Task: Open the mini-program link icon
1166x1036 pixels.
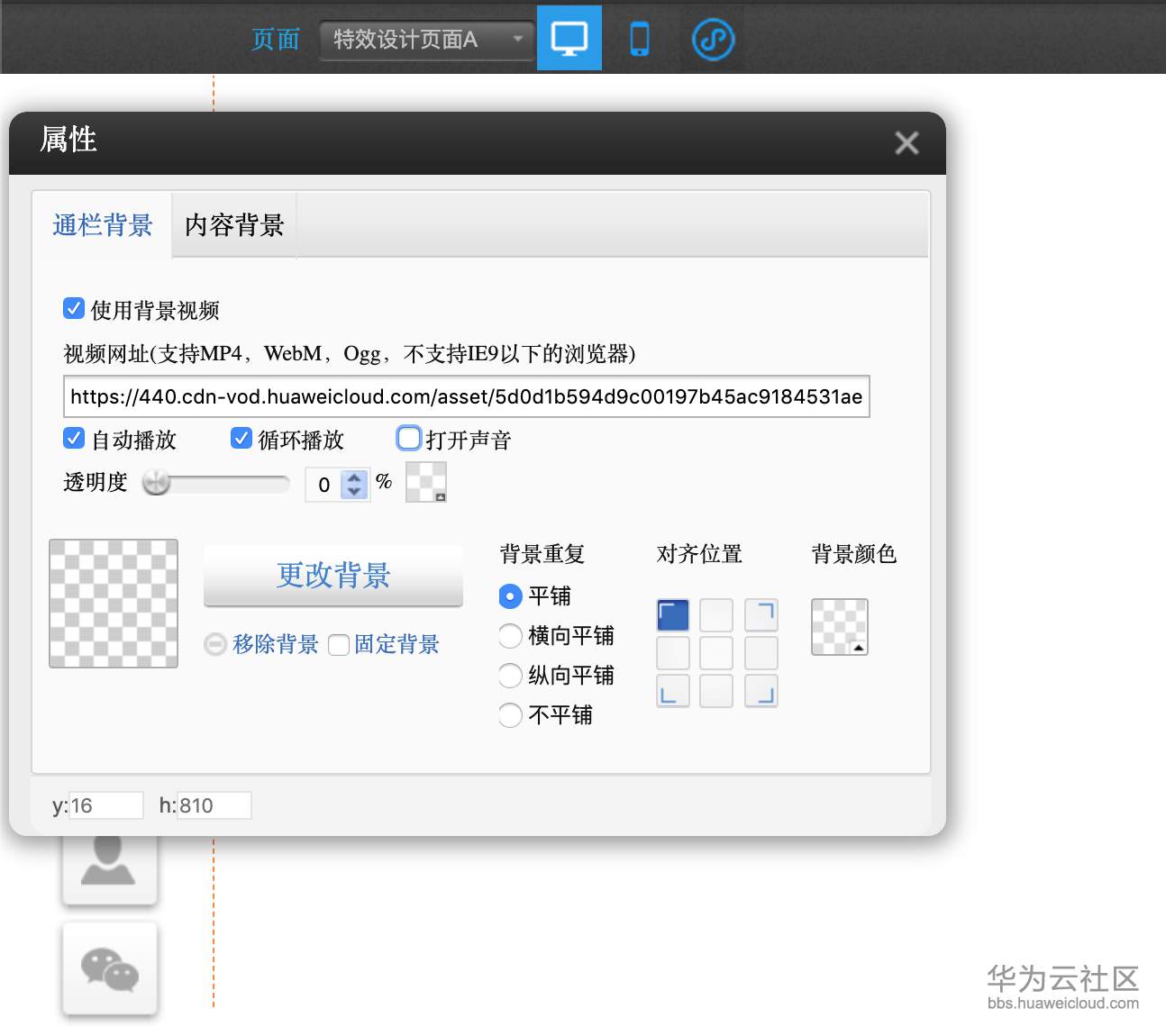Action: (713, 40)
